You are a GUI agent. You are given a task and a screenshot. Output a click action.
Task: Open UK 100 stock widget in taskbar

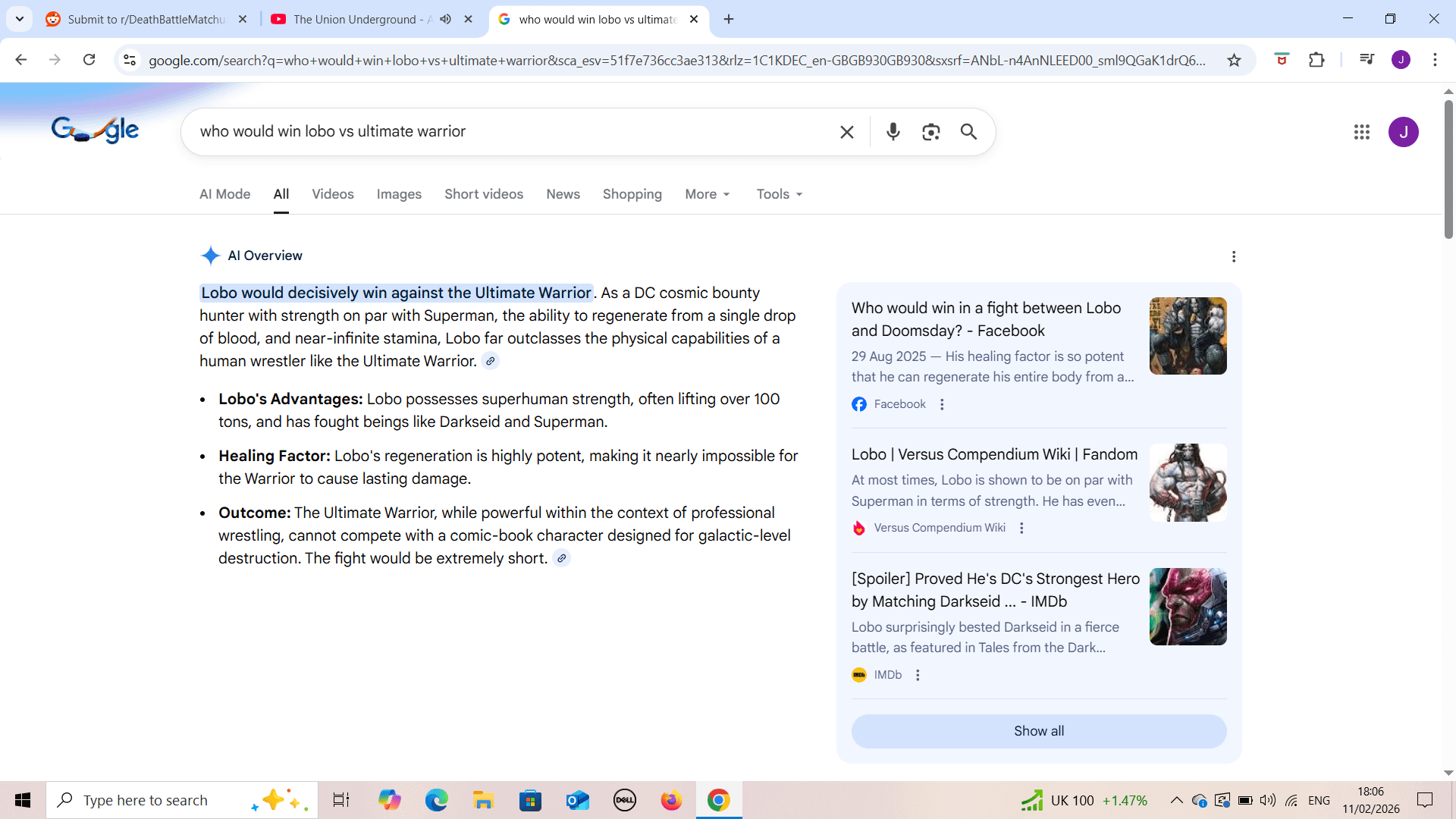[x=1084, y=800]
